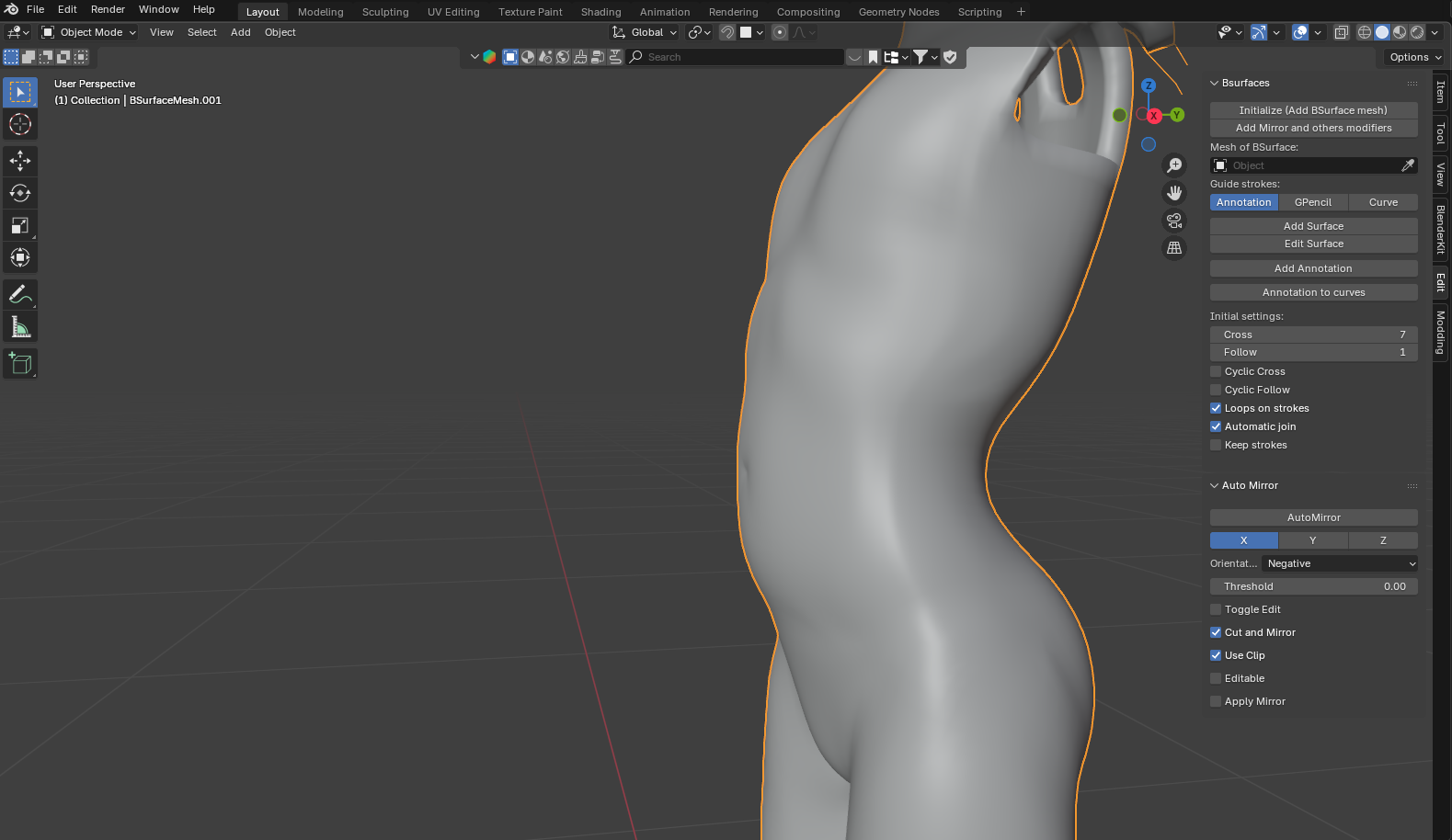Image resolution: width=1452 pixels, height=840 pixels.
Task: Switch to wireframe viewport shading
Action: [1365, 32]
